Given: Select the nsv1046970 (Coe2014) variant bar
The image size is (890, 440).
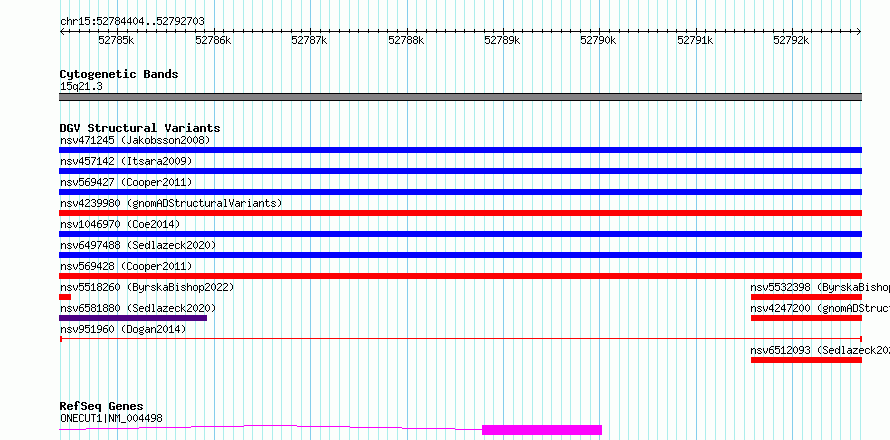Looking at the screenshot, I should (460, 234).
